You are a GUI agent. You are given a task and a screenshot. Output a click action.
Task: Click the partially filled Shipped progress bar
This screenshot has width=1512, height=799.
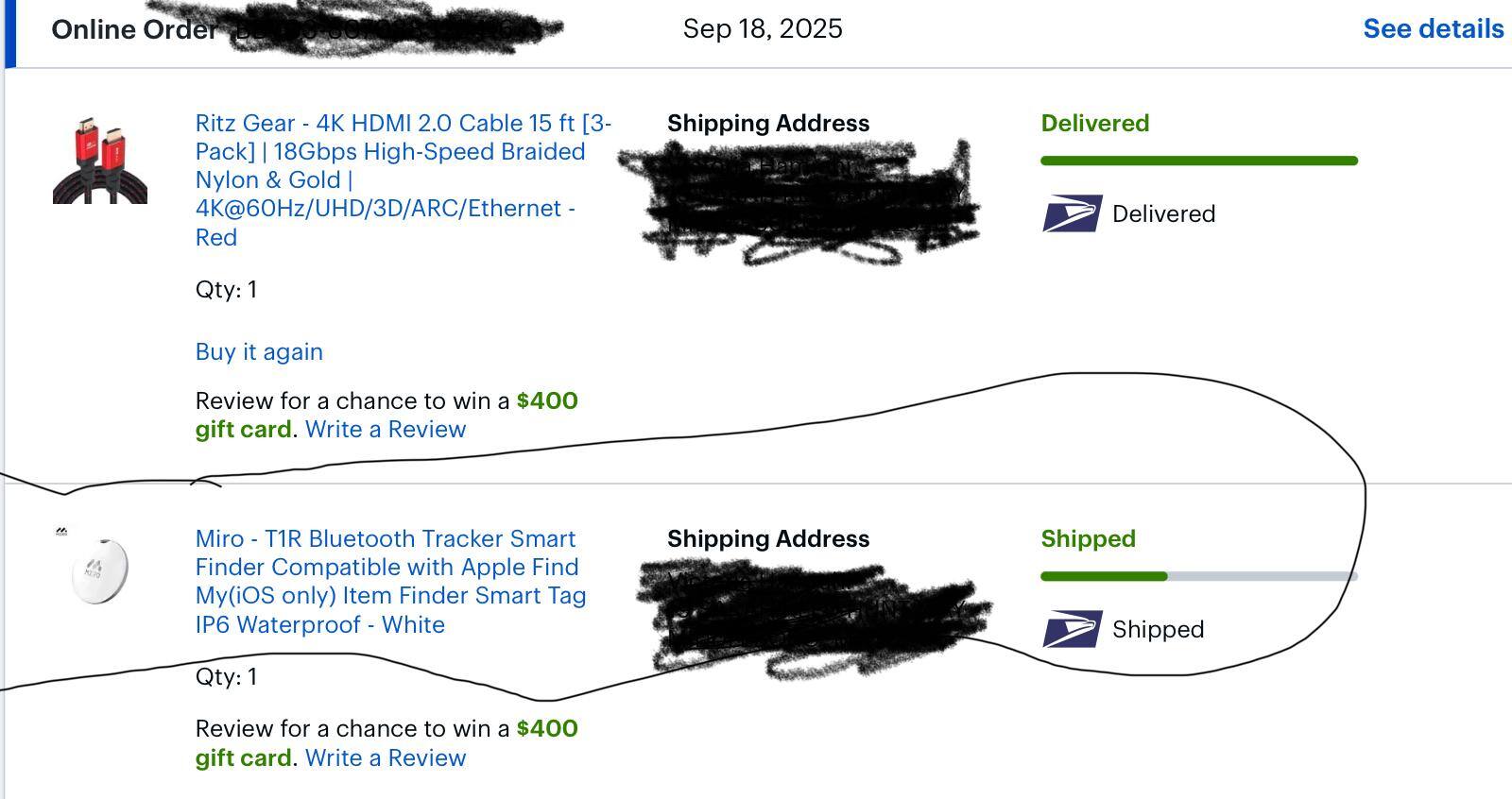click(1198, 576)
